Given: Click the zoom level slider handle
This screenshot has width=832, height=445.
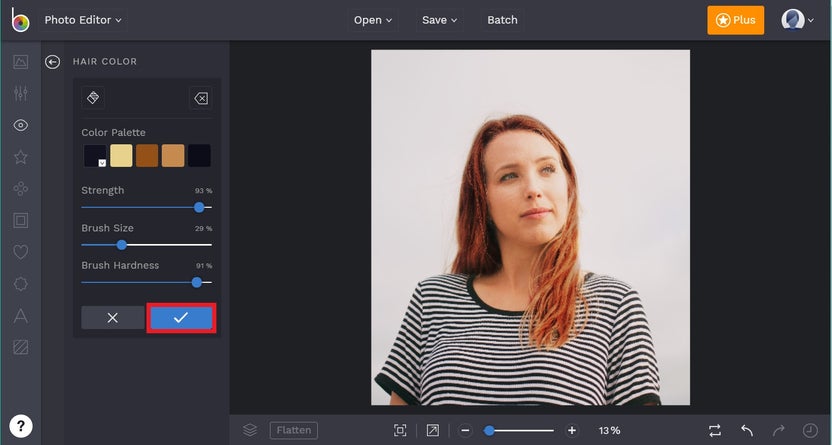Looking at the screenshot, I should tap(489, 431).
